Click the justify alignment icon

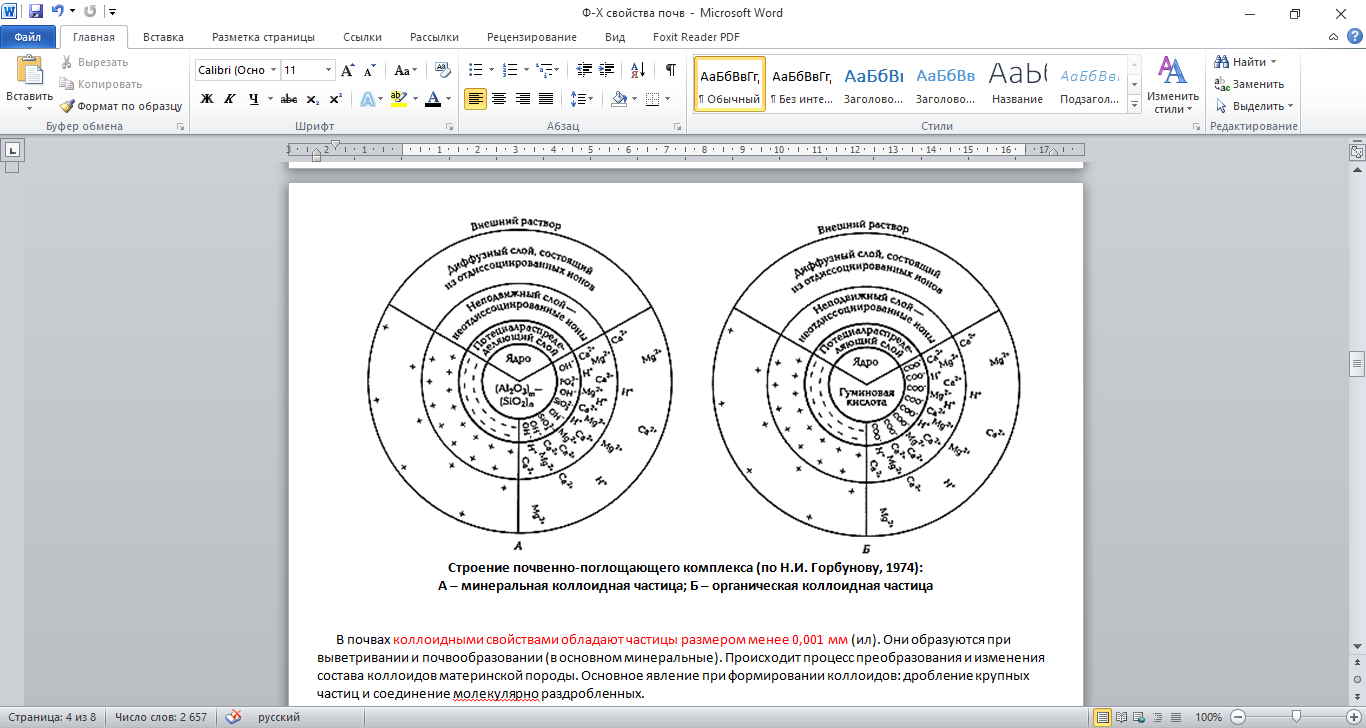point(546,99)
